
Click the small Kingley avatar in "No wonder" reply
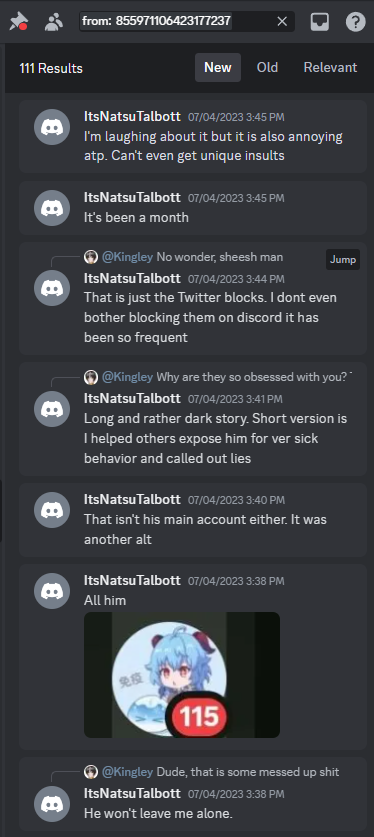[91, 257]
